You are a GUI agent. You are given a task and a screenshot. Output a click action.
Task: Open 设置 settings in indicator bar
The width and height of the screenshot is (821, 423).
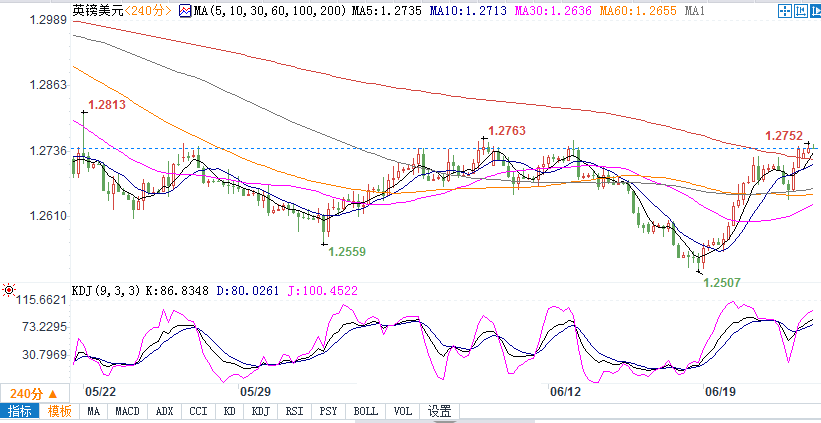click(x=439, y=411)
